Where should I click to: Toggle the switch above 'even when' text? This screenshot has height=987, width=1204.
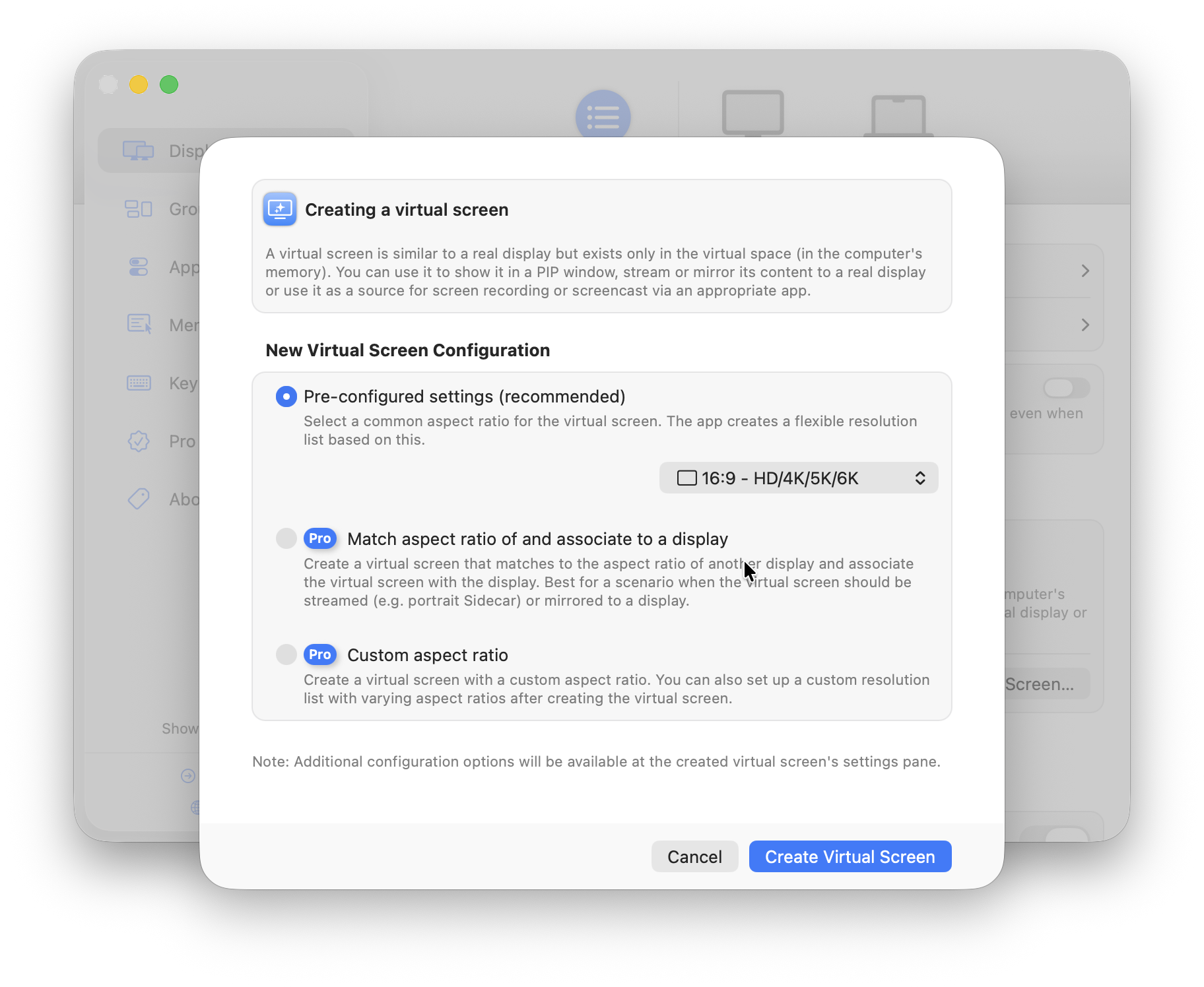tap(1066, 388)
